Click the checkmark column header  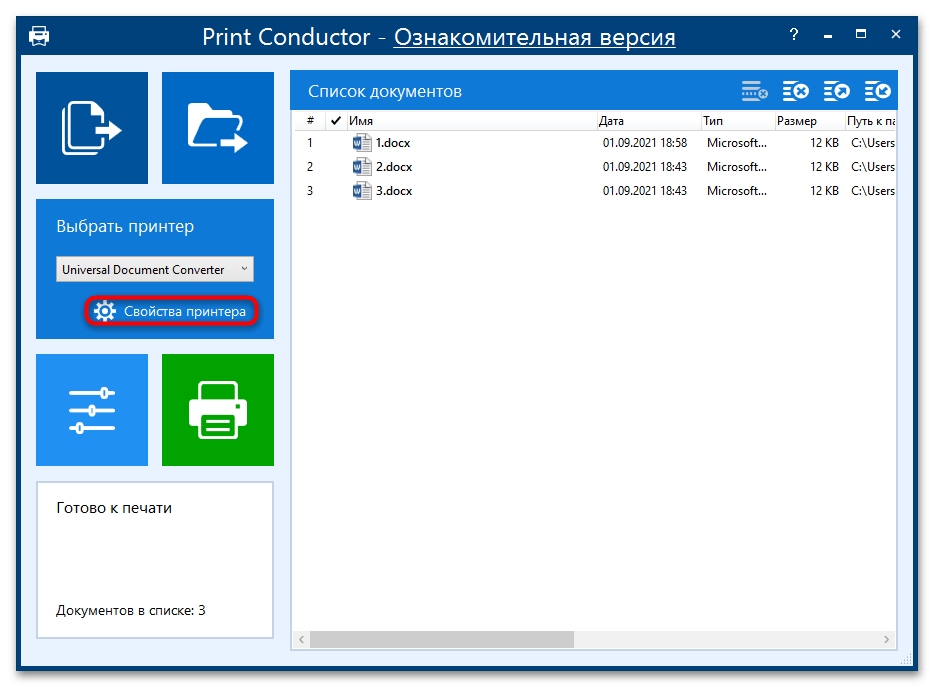click(336, 121)
